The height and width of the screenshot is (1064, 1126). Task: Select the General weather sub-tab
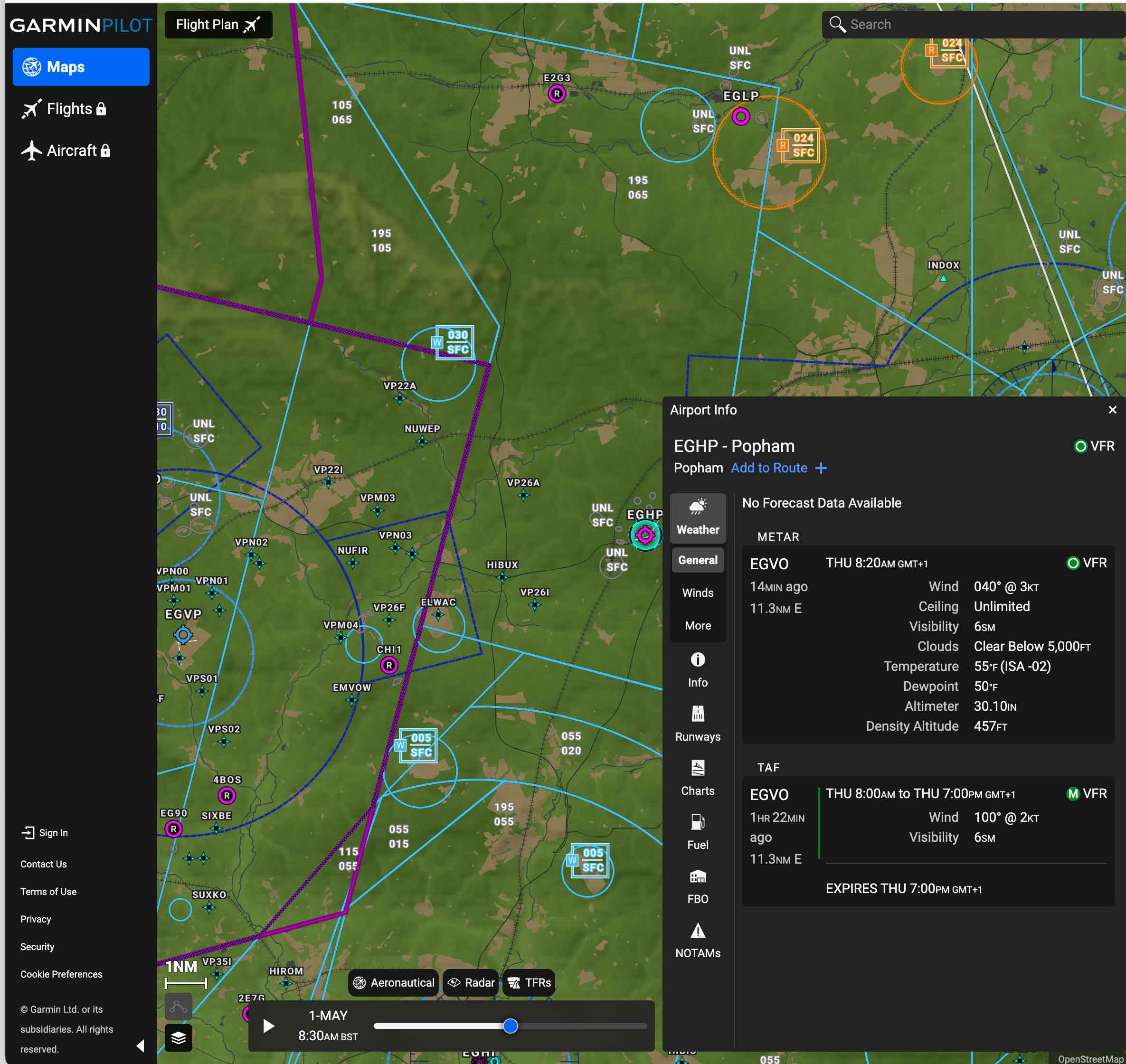[698, 560]
